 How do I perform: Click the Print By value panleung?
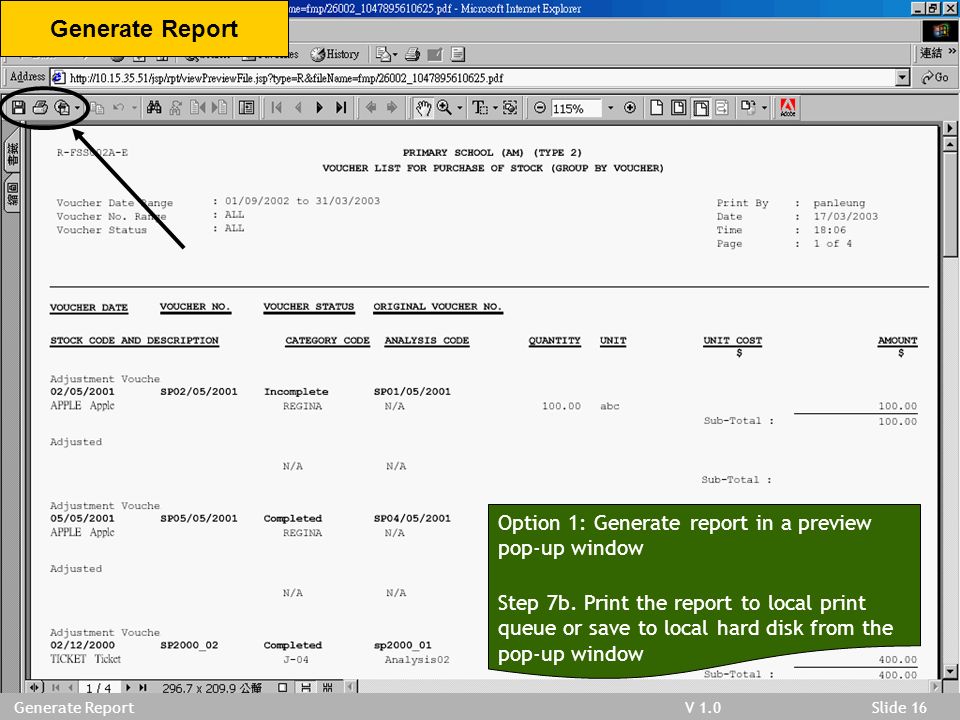tap(839, 203)
